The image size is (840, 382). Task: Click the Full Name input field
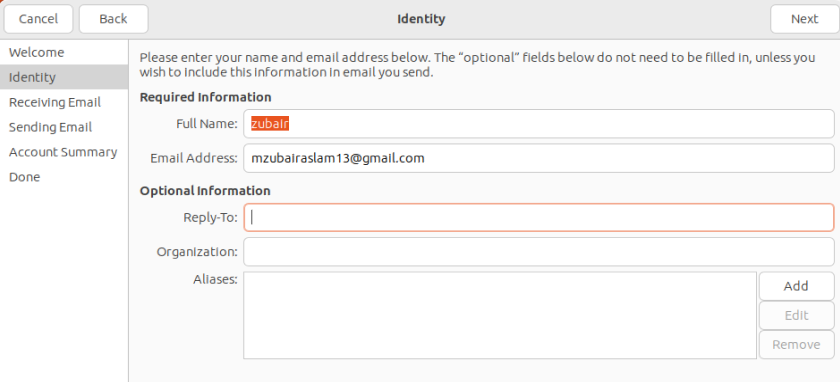[x=539, y=124]
